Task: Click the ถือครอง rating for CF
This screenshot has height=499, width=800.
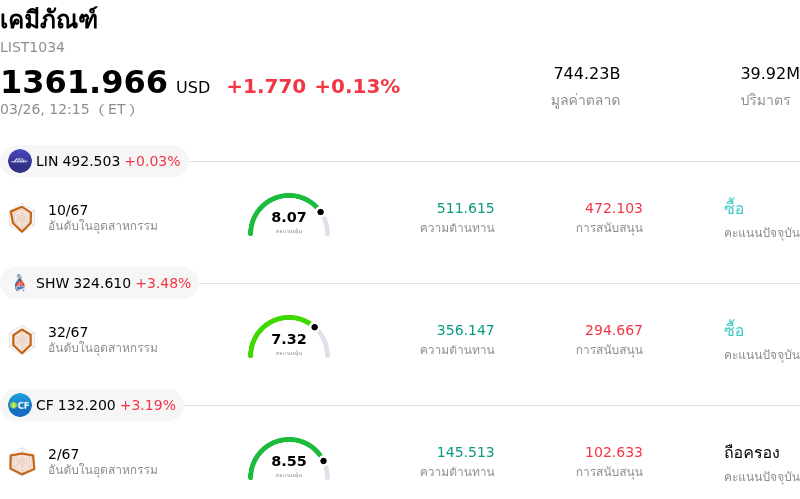Action: click(x=751, y=452)
